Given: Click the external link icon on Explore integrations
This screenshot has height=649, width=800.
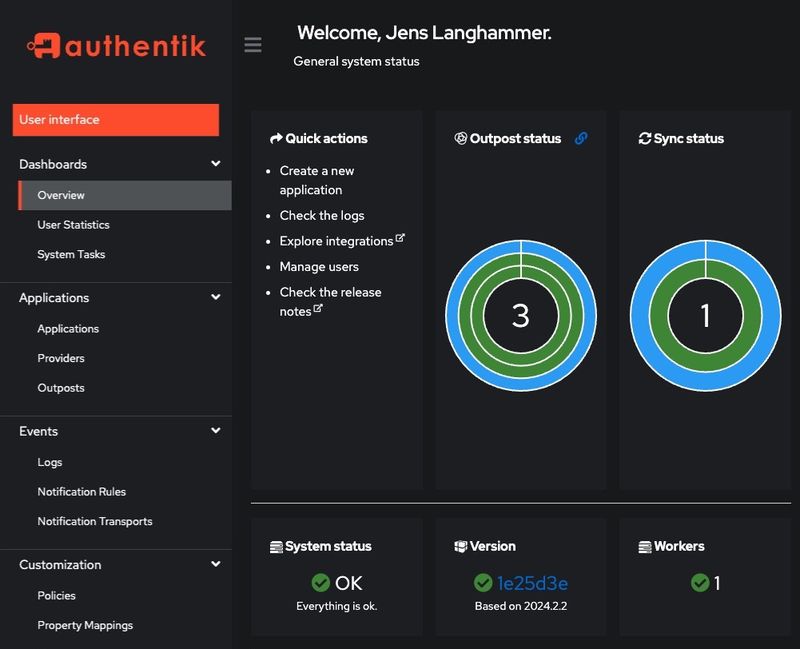Looking at the screenshot, I should (x=398, y=236).
